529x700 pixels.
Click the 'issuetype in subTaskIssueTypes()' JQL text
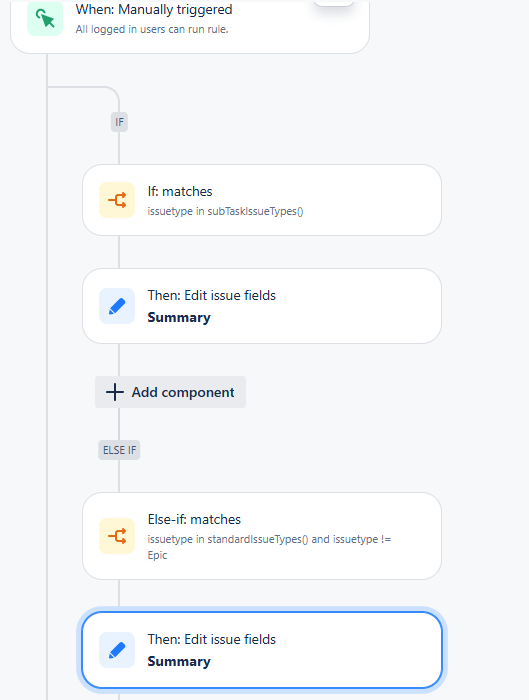[x=225, y=211]
